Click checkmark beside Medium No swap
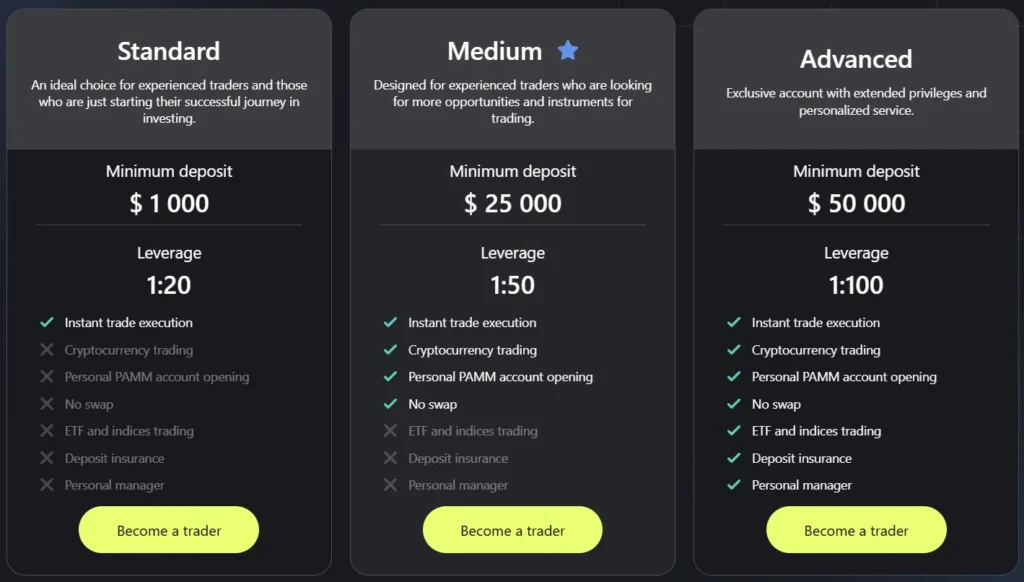This screenshot has height=582, width=1024. click(x=390, y=404)
